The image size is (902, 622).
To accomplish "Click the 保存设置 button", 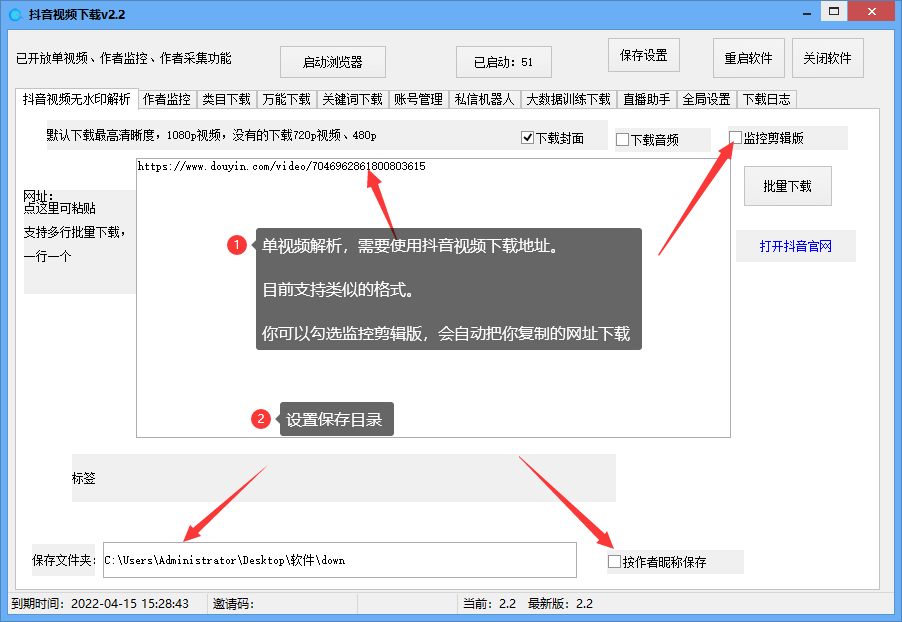I will click(644, 55).
